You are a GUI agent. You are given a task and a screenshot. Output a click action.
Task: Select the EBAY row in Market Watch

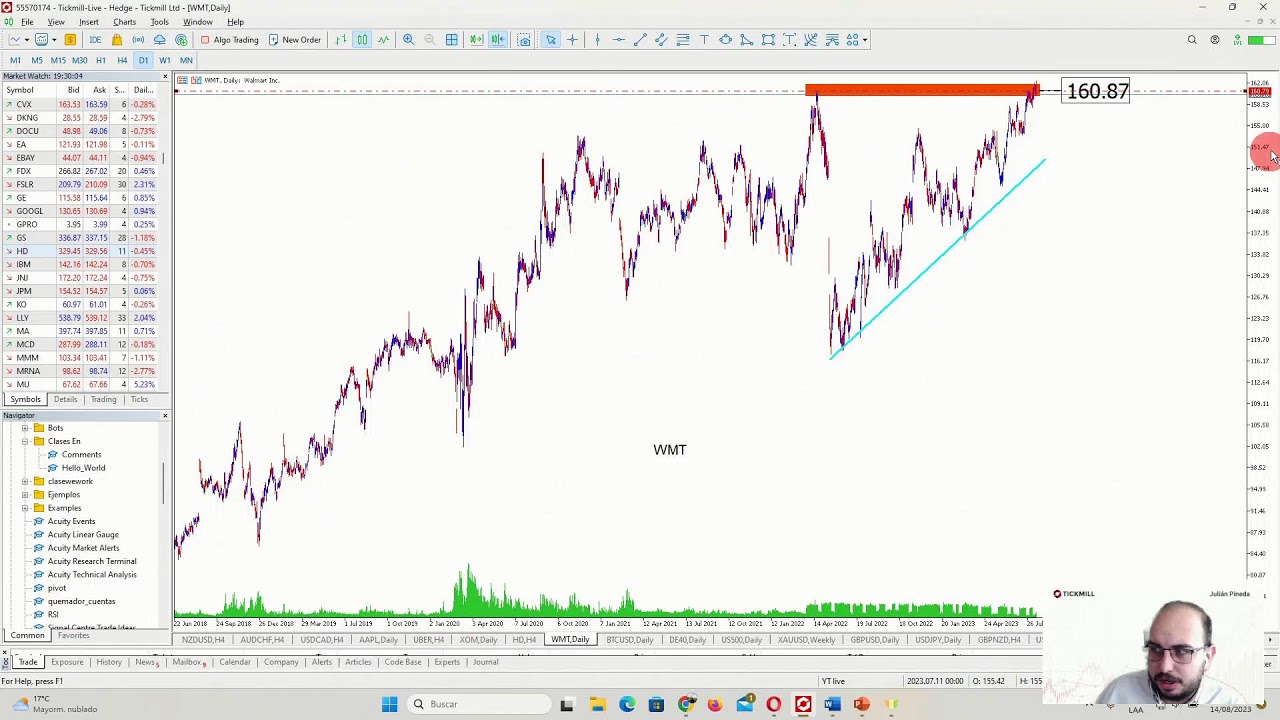tap(80, 158)
